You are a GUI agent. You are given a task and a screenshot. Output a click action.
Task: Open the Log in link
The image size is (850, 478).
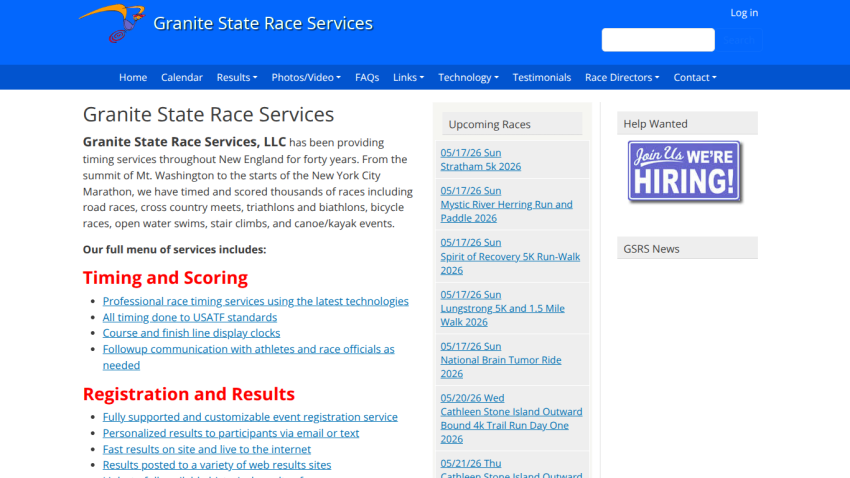tap(744, 12)
